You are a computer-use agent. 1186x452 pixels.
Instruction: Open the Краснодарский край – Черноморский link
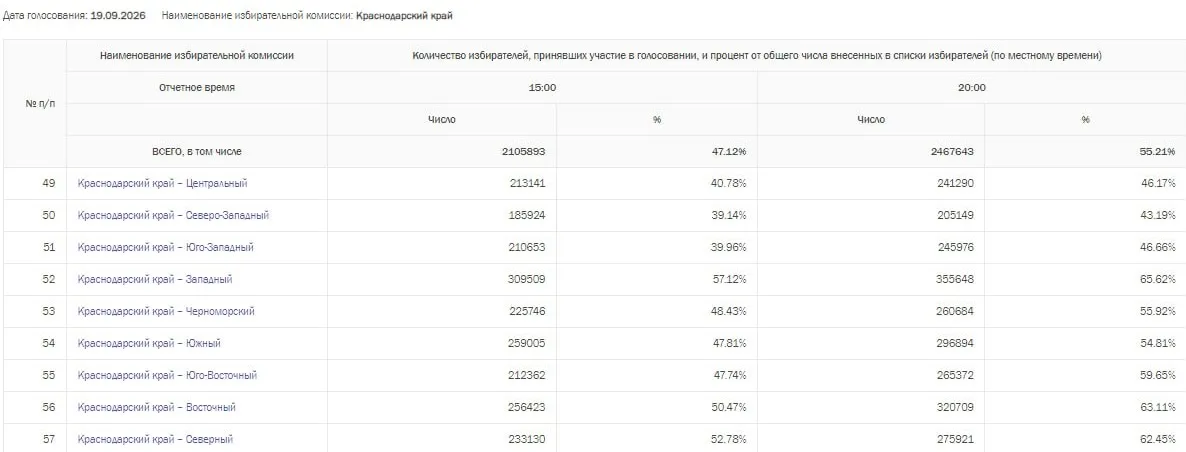click(166, 311)
